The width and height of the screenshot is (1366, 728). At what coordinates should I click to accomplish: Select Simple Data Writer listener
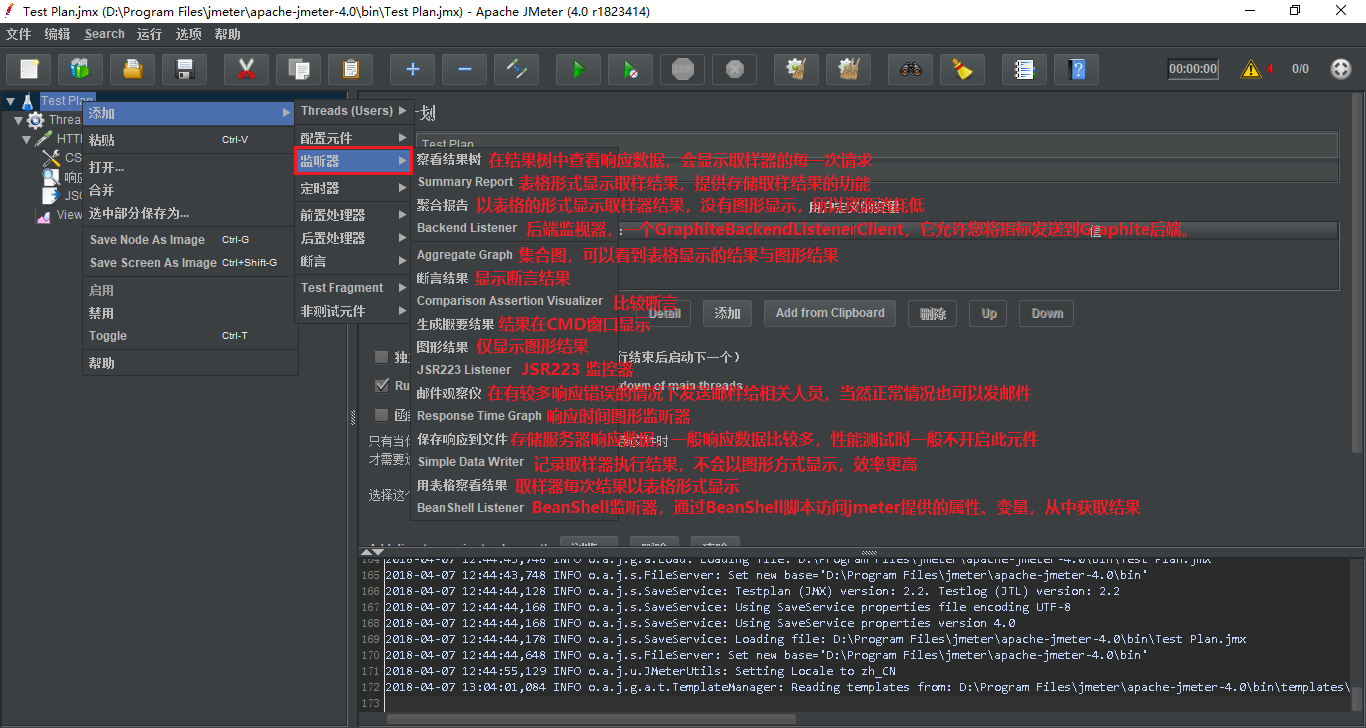click(470, 462)
